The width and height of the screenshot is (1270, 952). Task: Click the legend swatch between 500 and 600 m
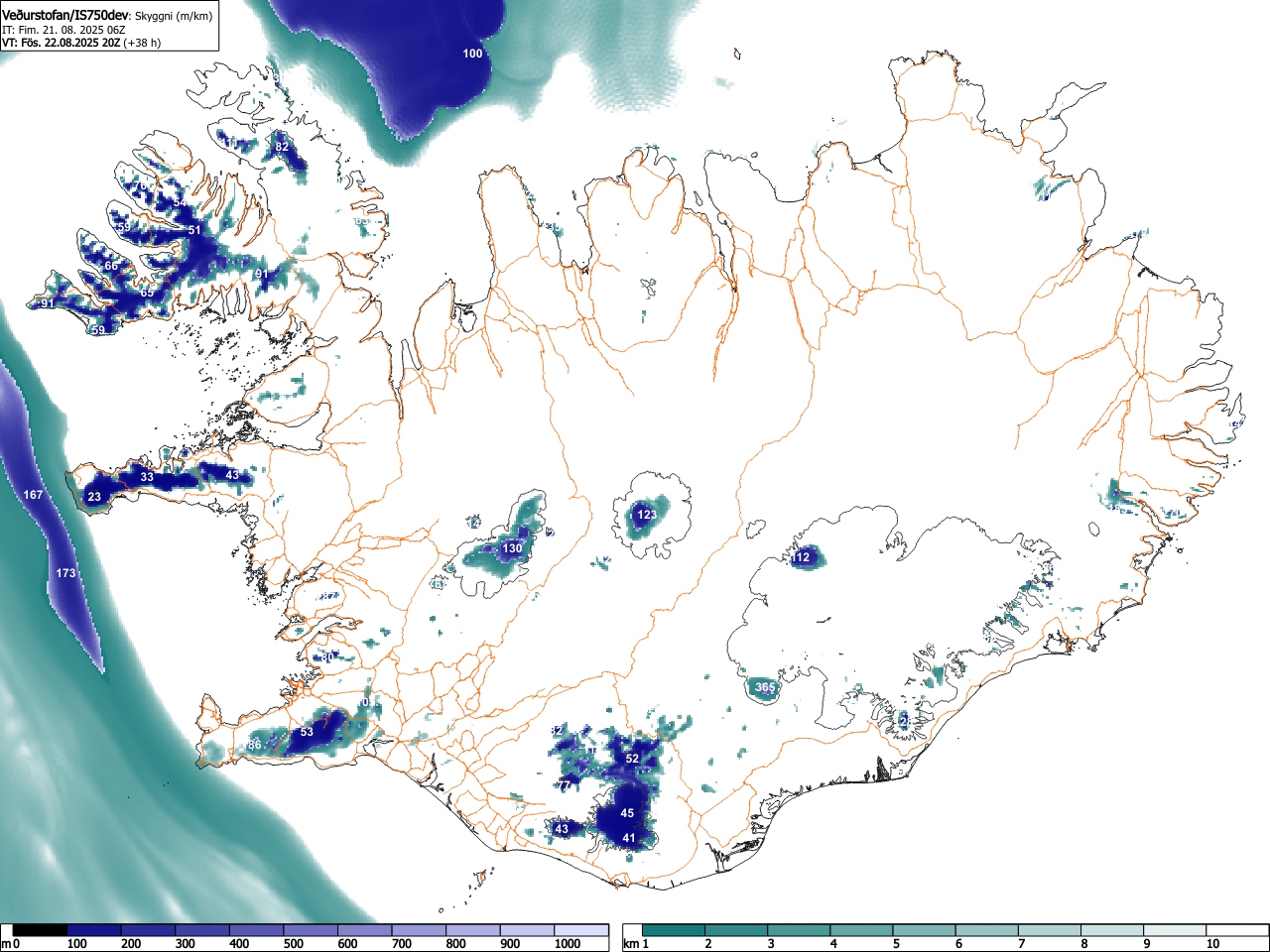[x=311, y=930]
